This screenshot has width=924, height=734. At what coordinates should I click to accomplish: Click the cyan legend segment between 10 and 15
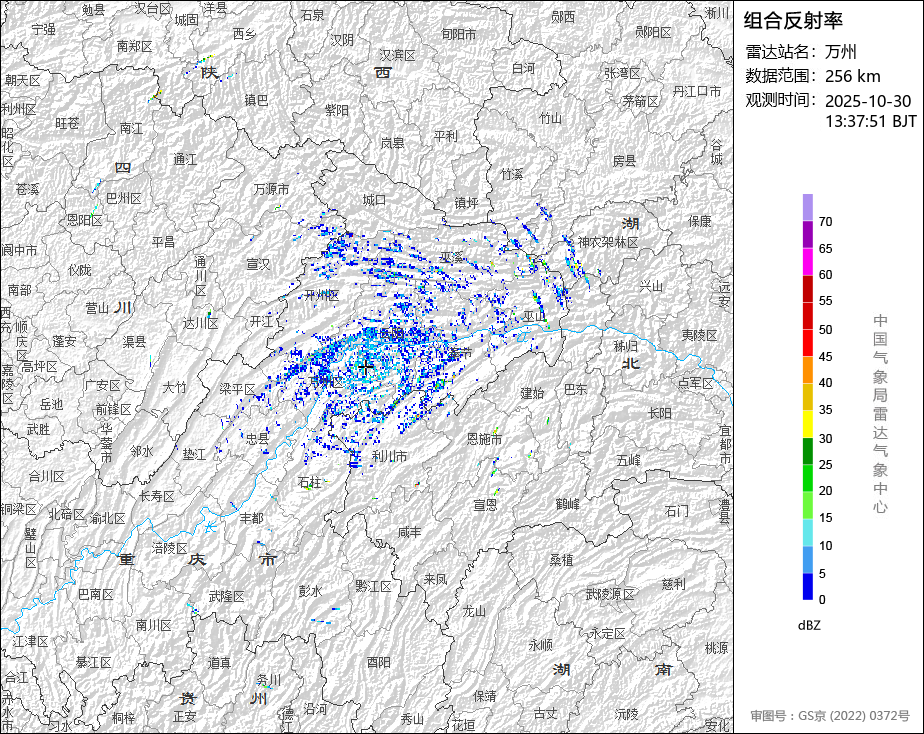point(807,533)
